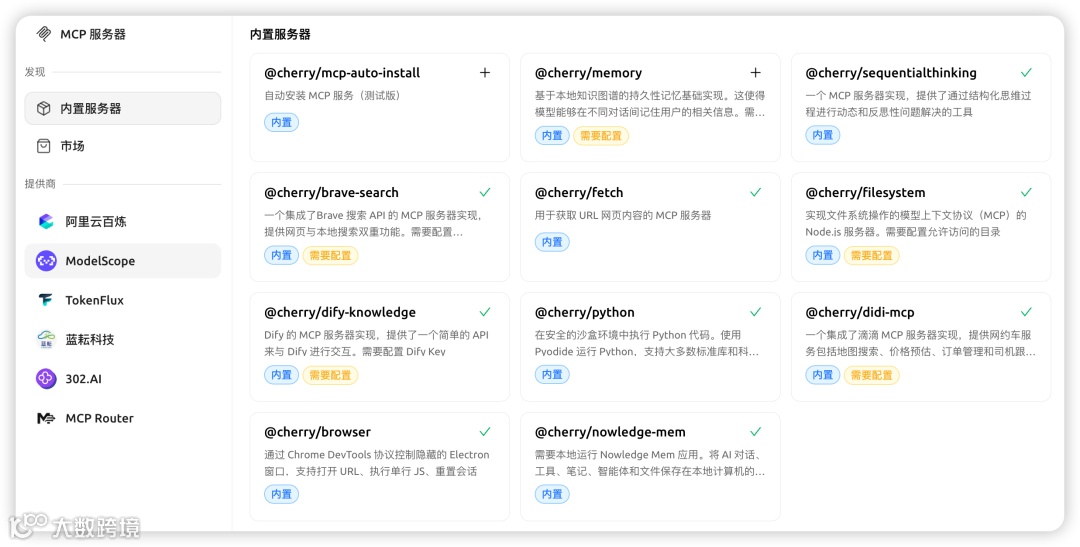1080x547 pixels.
Task: Click the 蓝耘科技 provider logo
Action: tap(46, 340)
